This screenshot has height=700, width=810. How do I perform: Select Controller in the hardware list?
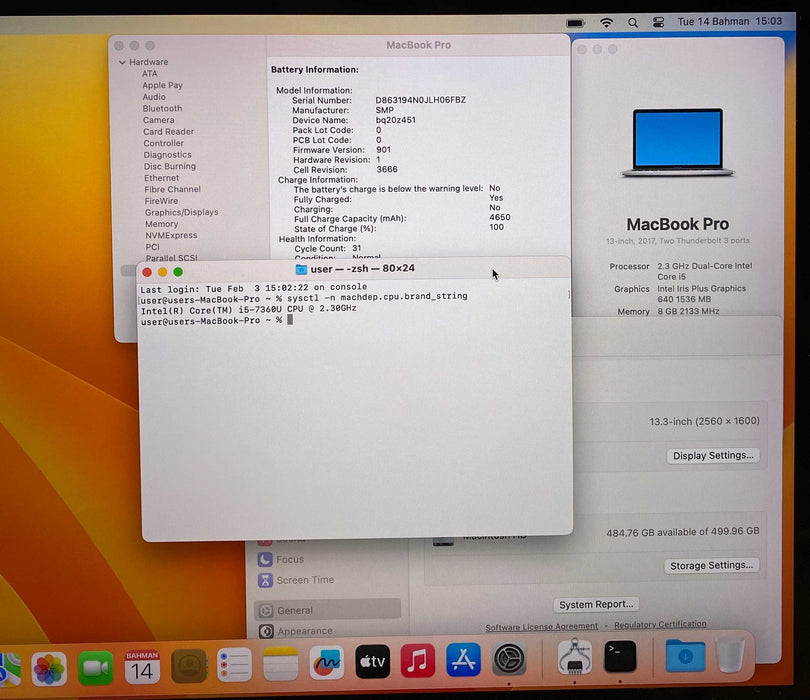(x=163, y=143)
